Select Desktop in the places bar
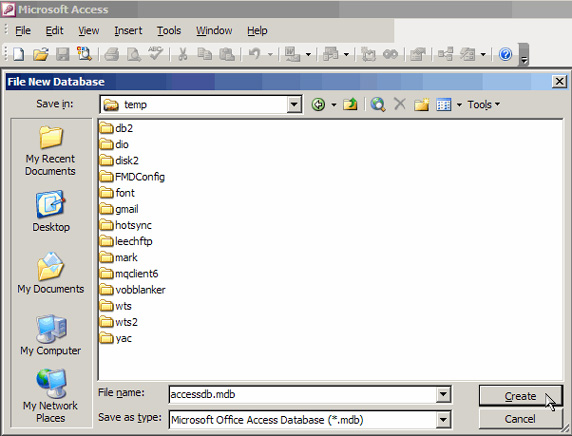Screen dimensions: 572x436 [x=51, y=211]
